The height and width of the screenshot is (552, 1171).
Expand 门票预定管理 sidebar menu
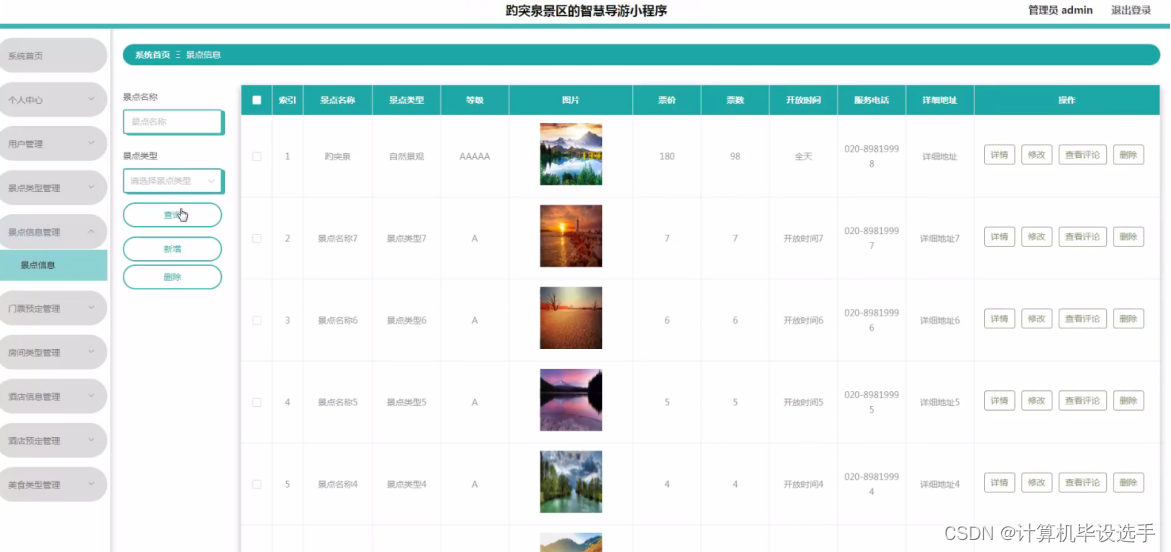tap(53, 308)
